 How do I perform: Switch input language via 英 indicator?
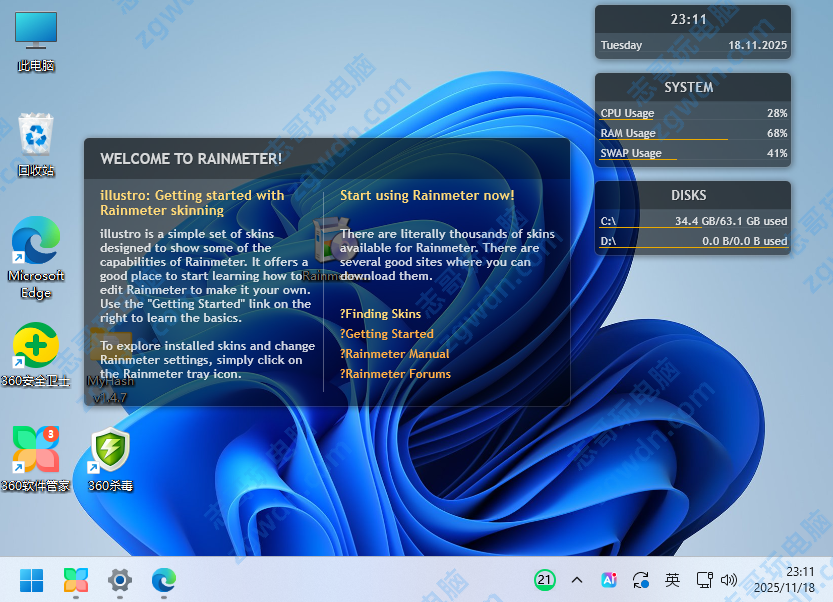tap(672, 579)
